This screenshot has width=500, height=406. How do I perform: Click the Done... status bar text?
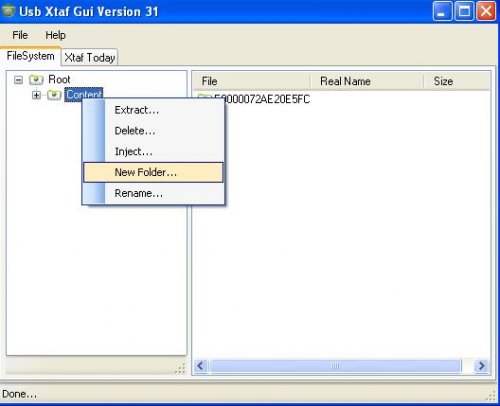[19, 394]
